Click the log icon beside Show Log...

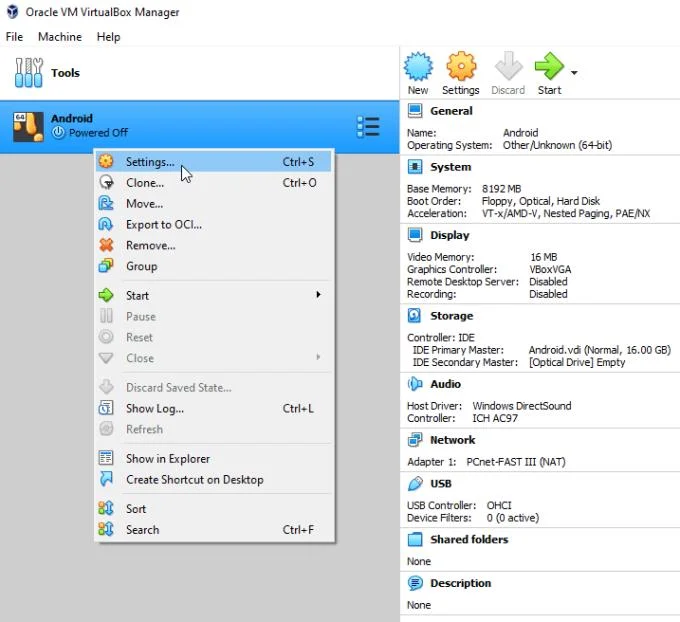[x=106, y=408]
